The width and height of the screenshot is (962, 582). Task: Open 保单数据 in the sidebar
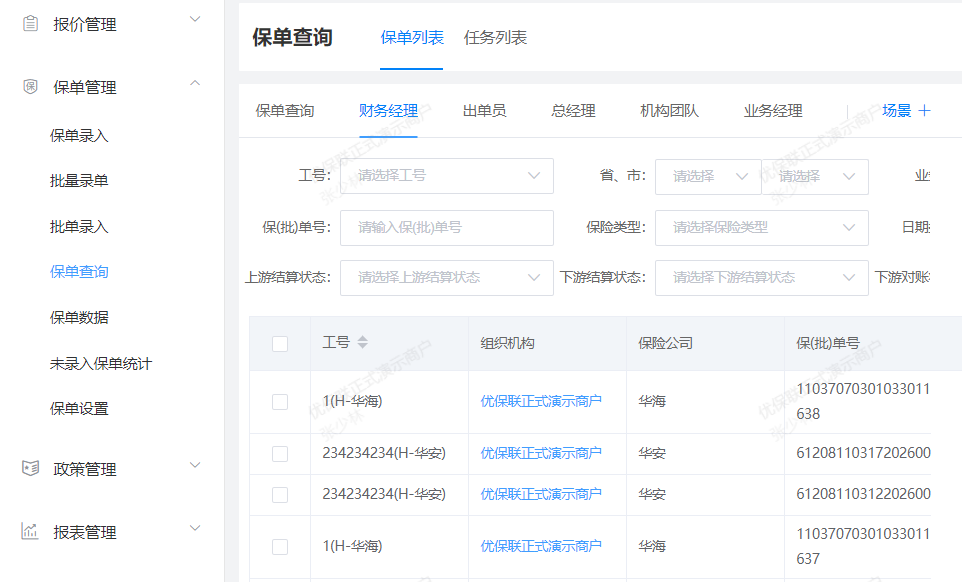tap(79, 318)
